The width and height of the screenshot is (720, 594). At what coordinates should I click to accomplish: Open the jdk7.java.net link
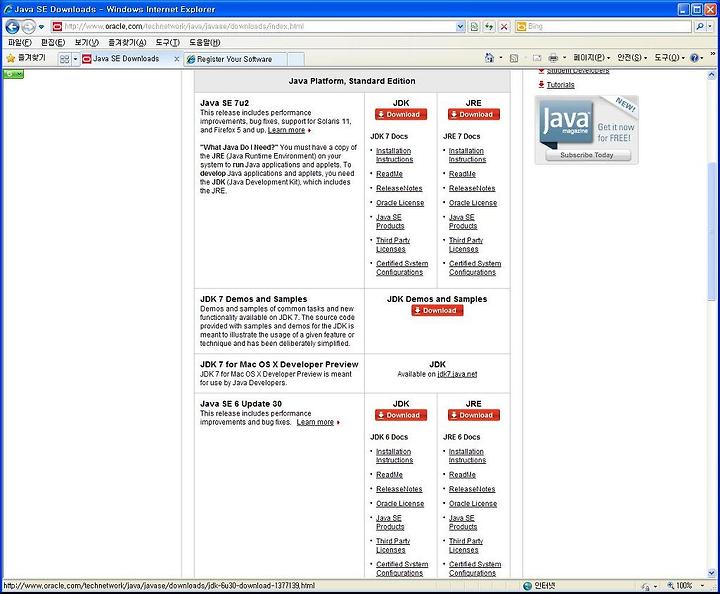click(457, 374)
